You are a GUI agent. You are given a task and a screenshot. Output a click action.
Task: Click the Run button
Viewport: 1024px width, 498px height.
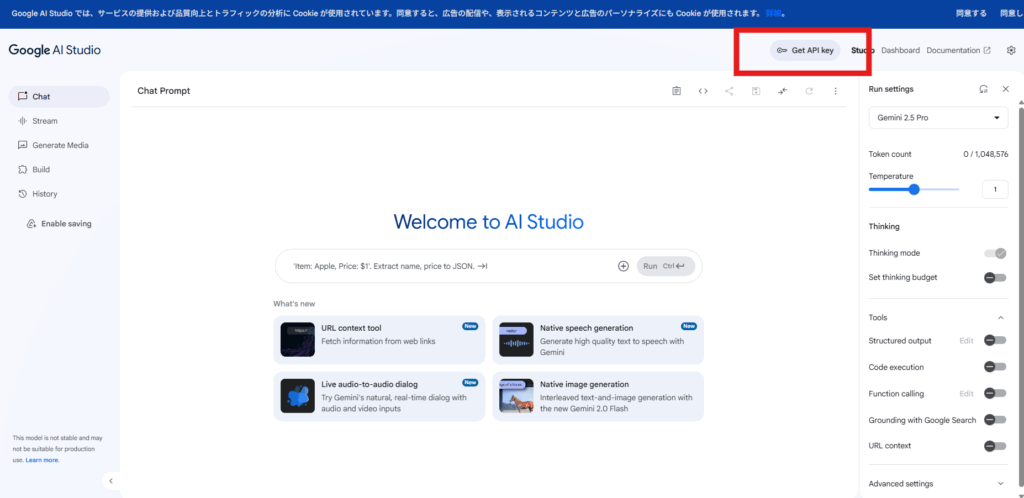tap(665, 266)
